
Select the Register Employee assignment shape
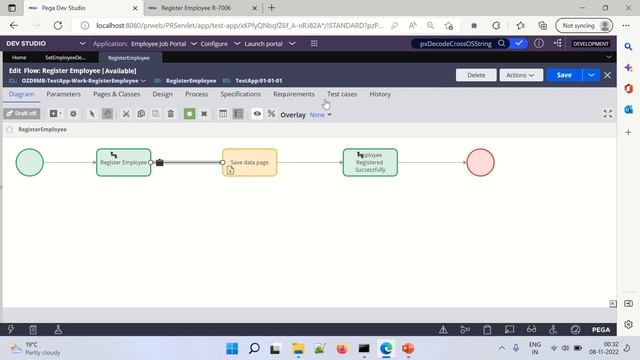pyautogui.click(x=124, y=162)
